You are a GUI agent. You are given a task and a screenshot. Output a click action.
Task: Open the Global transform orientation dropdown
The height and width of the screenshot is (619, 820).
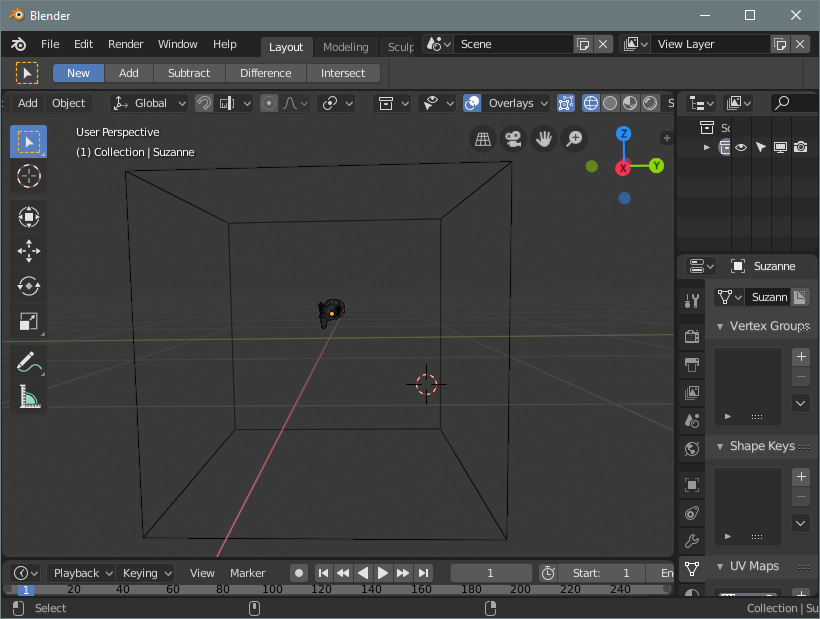point(150,104)
